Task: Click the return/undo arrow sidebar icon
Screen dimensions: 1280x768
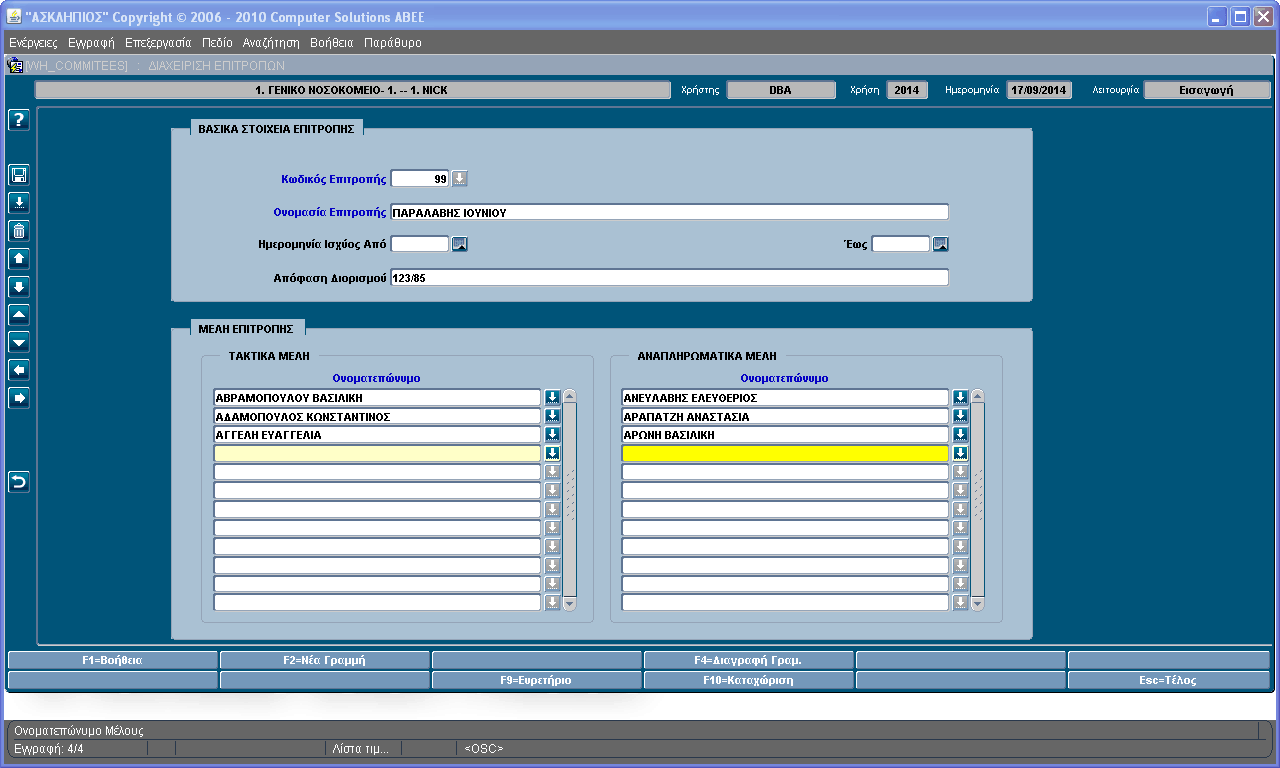Action: coord(19,483)
